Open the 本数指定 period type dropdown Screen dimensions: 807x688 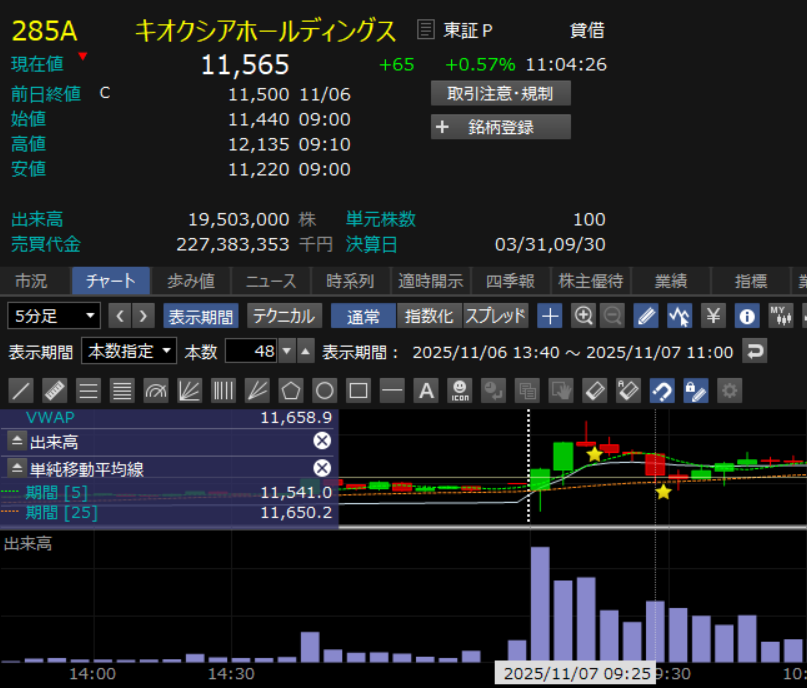tap(130, 352)
